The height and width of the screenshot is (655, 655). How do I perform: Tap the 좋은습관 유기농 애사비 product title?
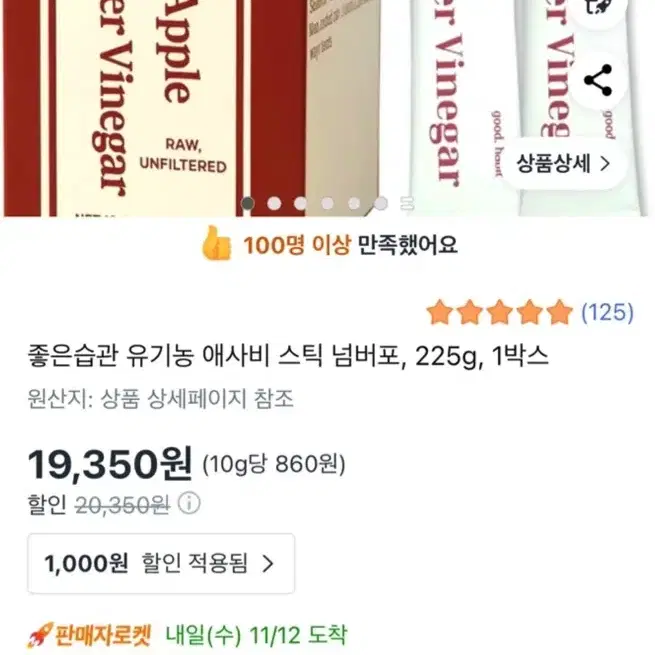[288, 358]
